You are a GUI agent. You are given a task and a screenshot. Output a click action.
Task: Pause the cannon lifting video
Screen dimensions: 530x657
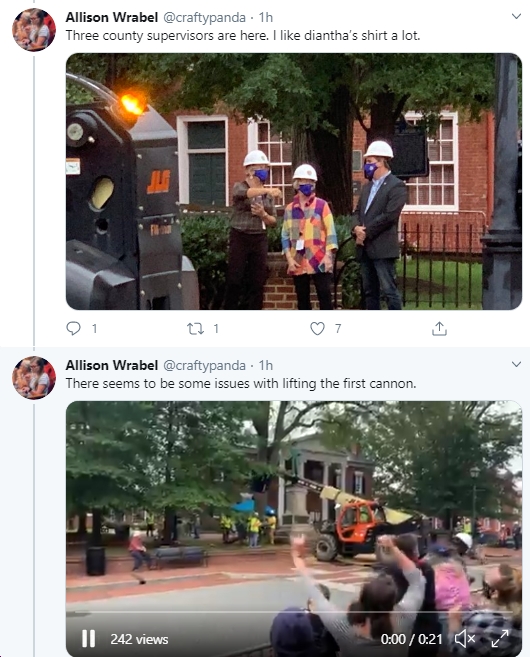point(88,639)
